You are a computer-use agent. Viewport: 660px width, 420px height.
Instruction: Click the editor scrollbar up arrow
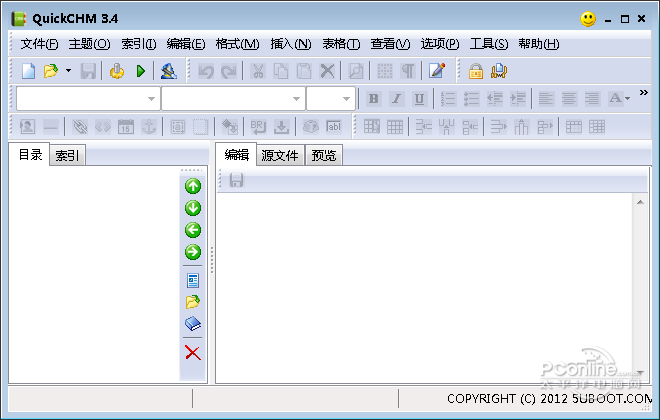640,202
